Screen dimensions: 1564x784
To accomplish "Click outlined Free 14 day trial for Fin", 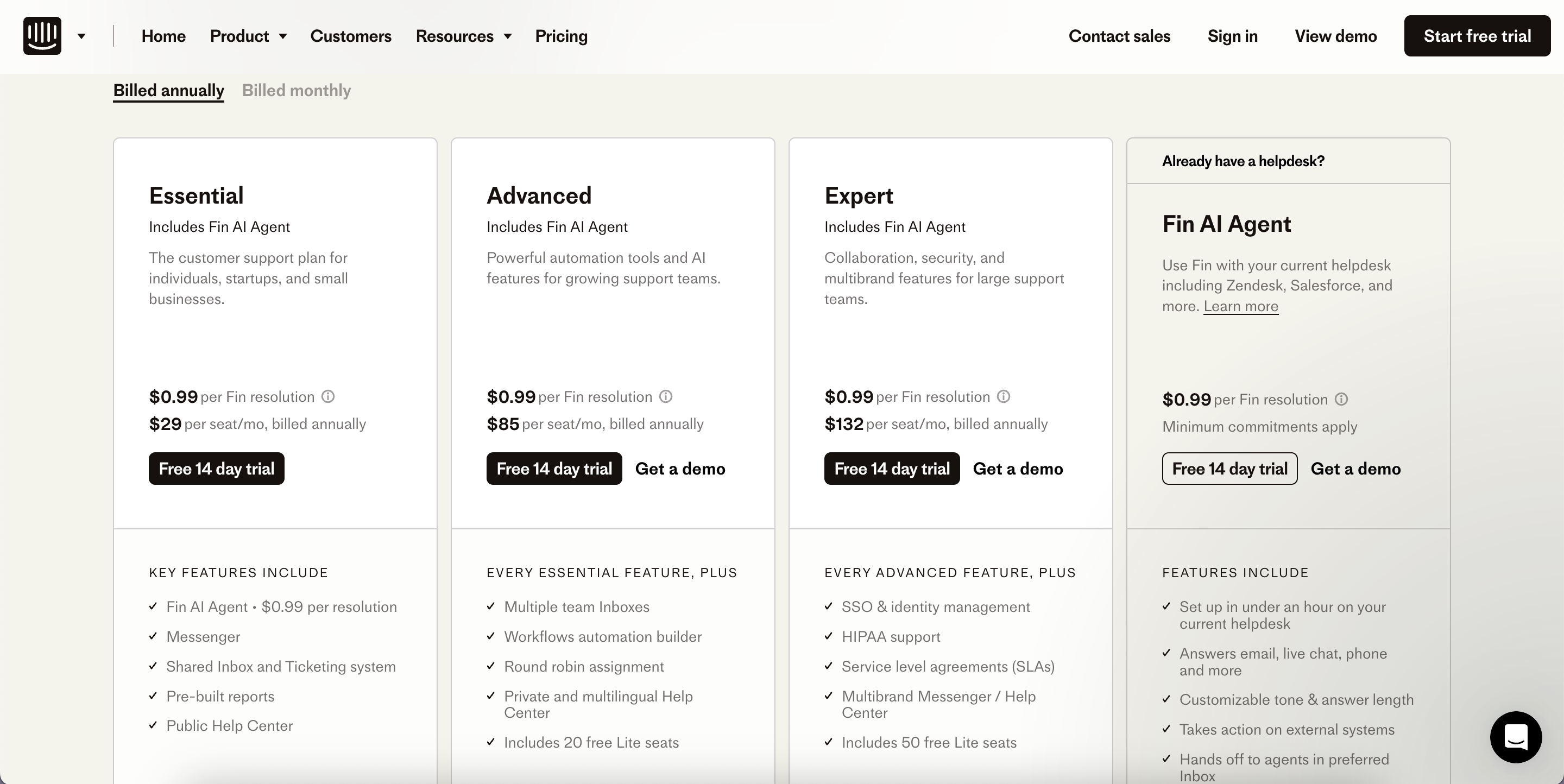I will point(1229,469).
